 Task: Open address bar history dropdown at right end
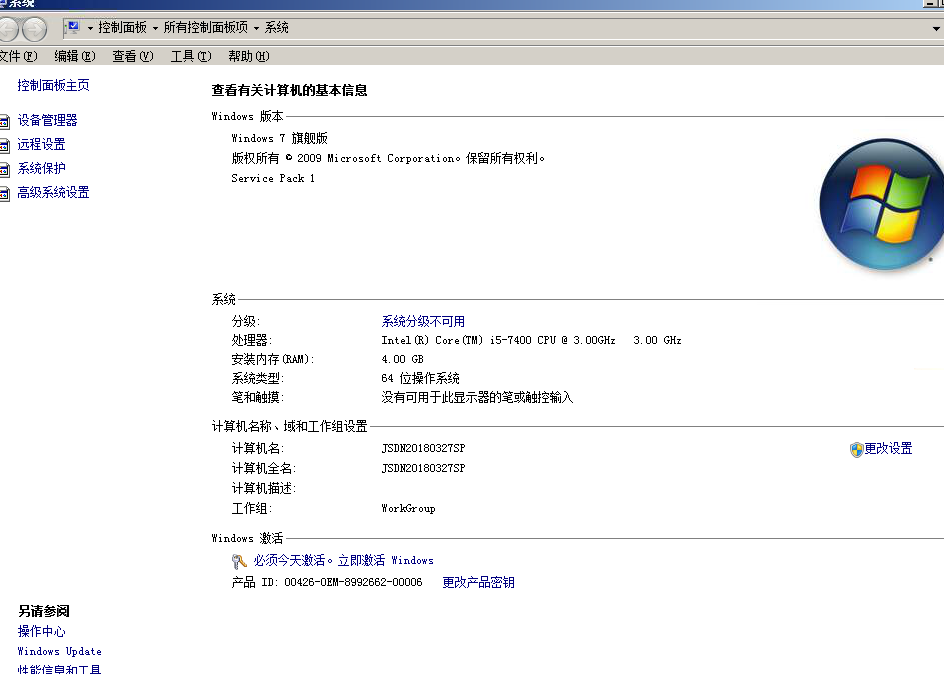(x=936, y=28)
